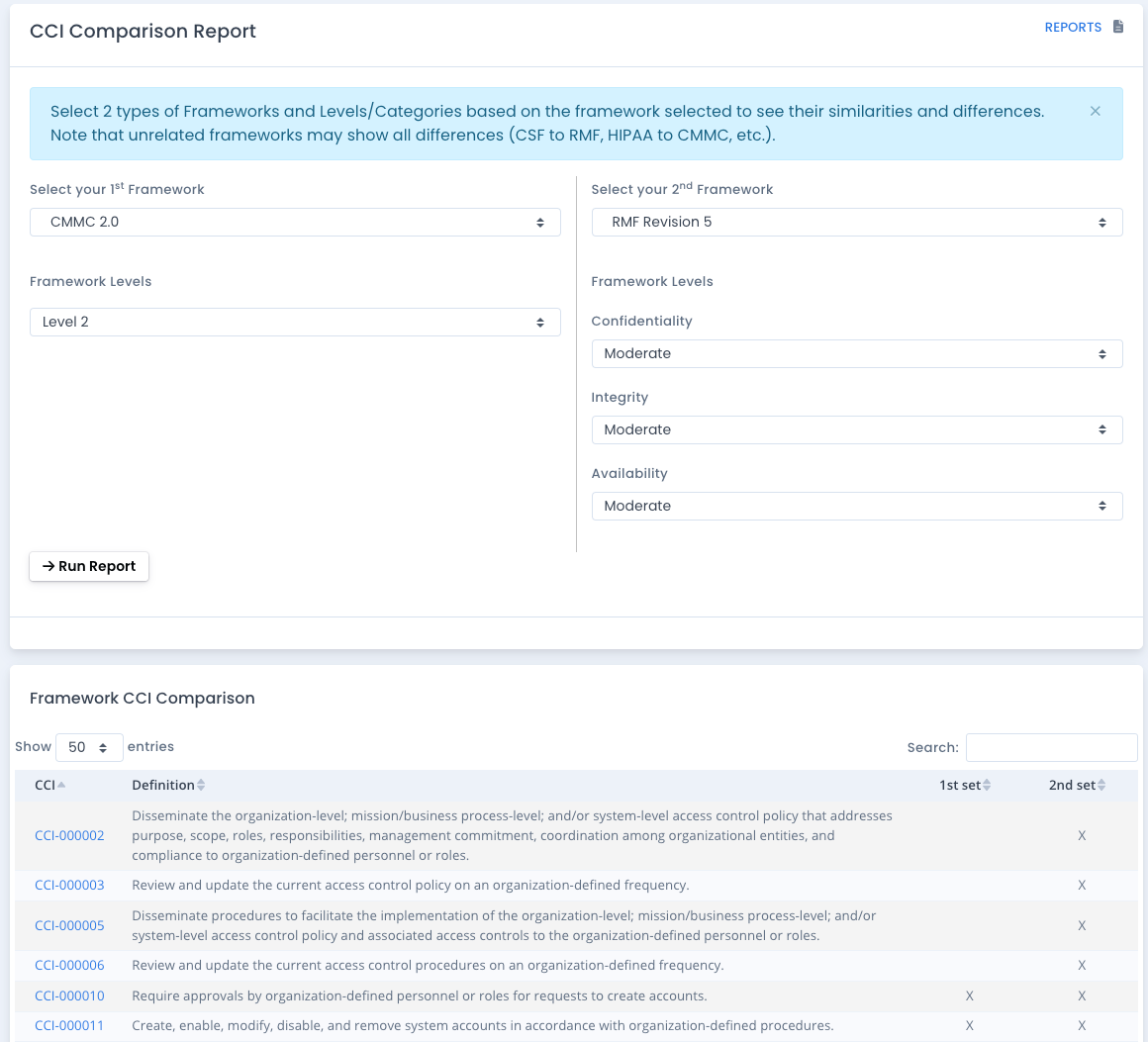
Task: Click the CCI Comparison Report title
Action: 143,32
